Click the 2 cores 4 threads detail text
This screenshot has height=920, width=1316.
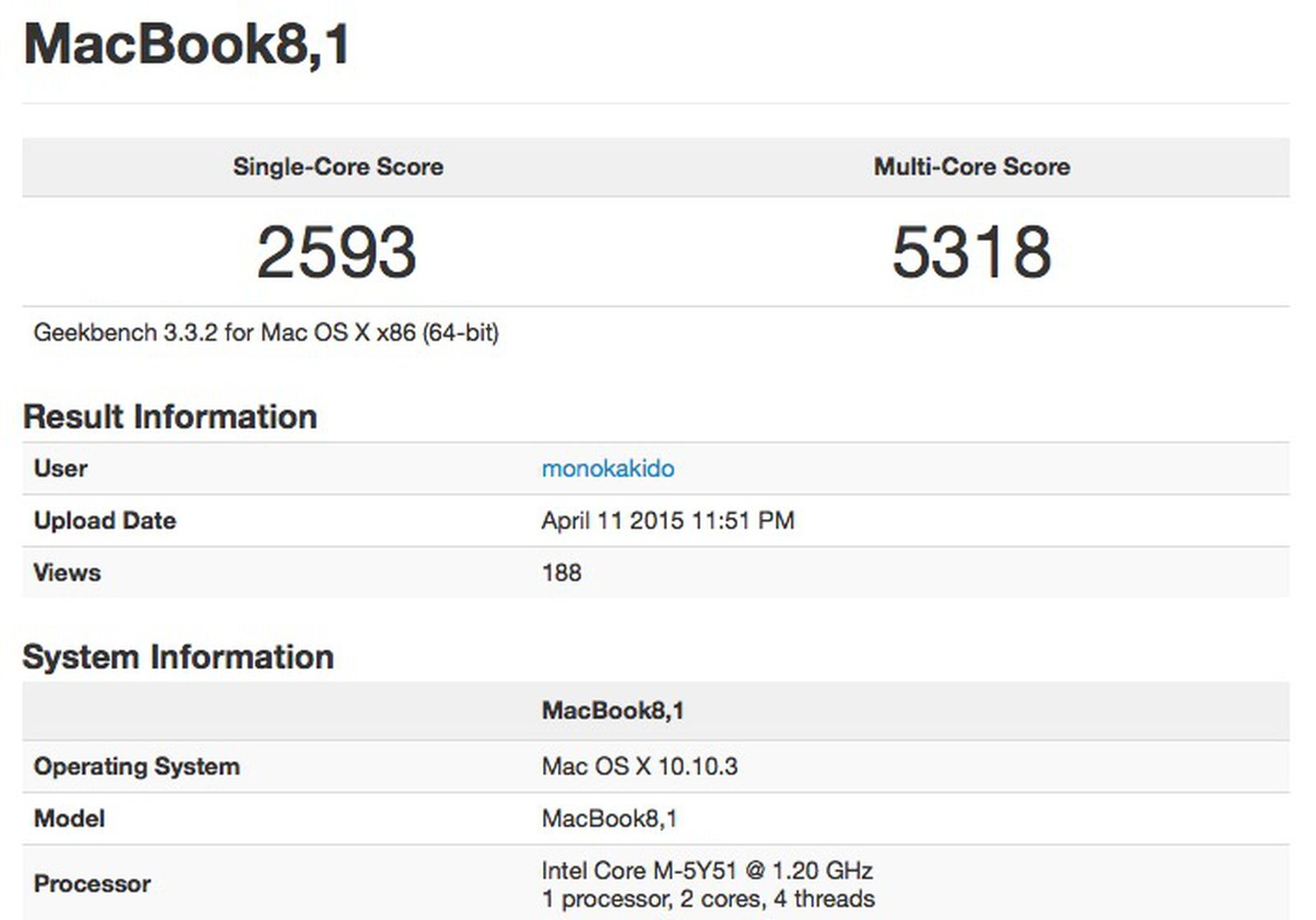[706, 897]
